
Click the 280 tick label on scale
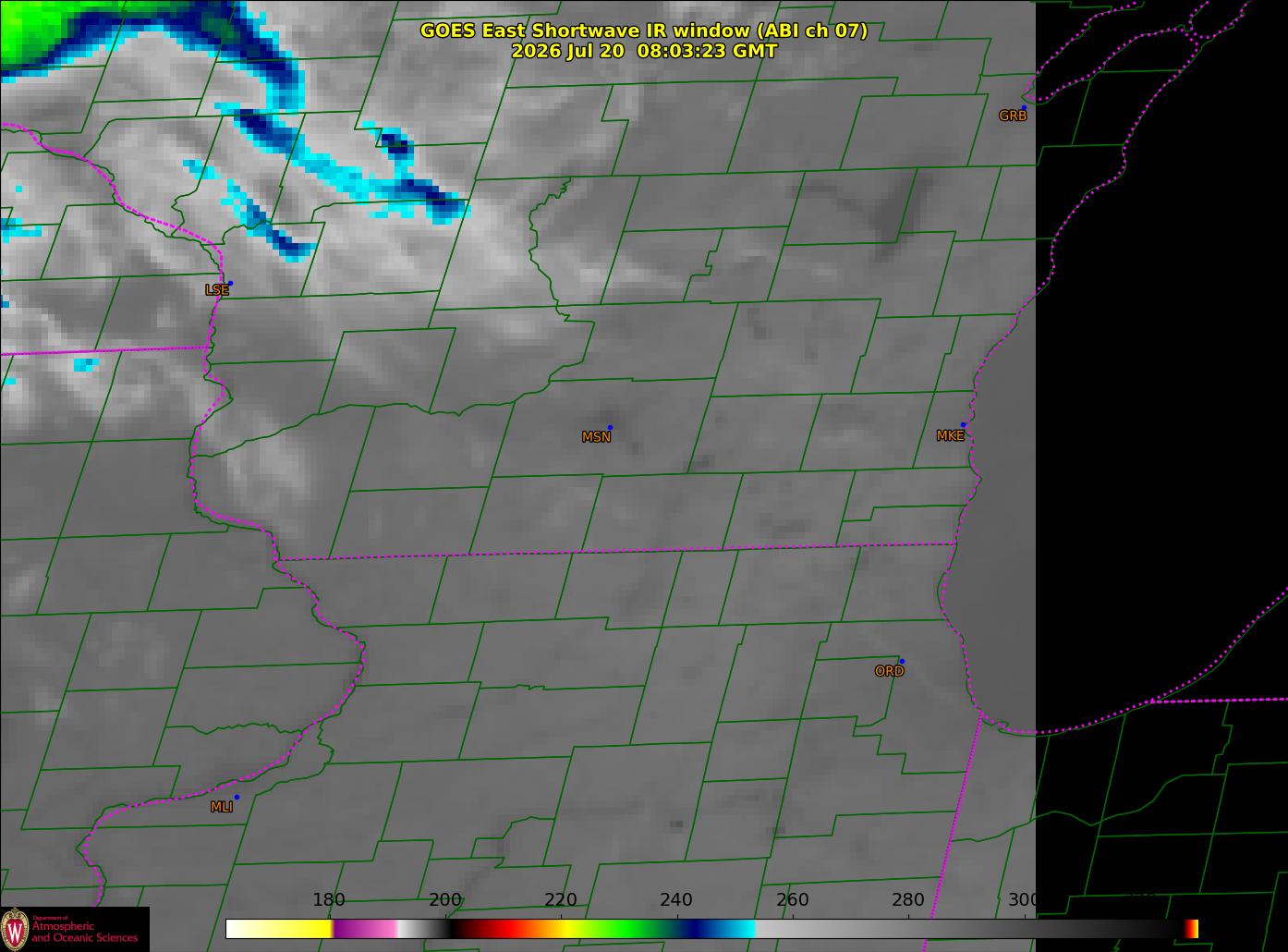pos(907,899)
